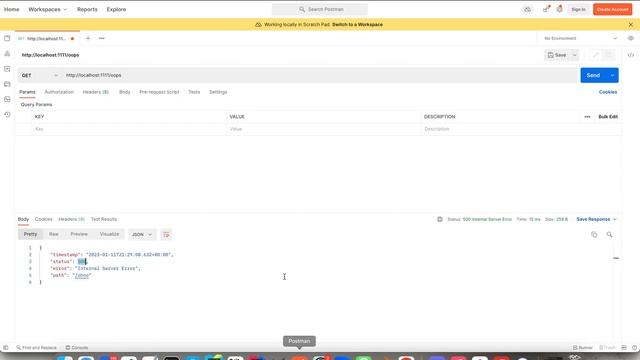
Task: Open the Explore menu item
Action: [116, 9]
